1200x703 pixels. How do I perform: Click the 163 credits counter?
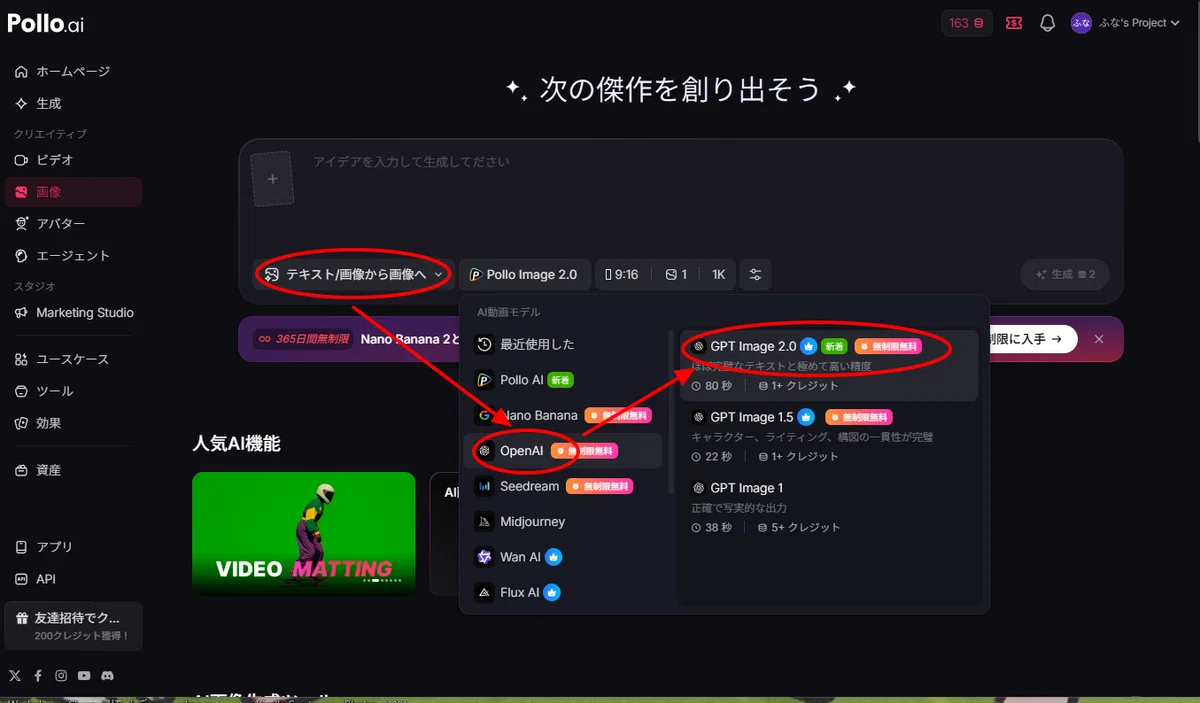[x=967, y=23]
